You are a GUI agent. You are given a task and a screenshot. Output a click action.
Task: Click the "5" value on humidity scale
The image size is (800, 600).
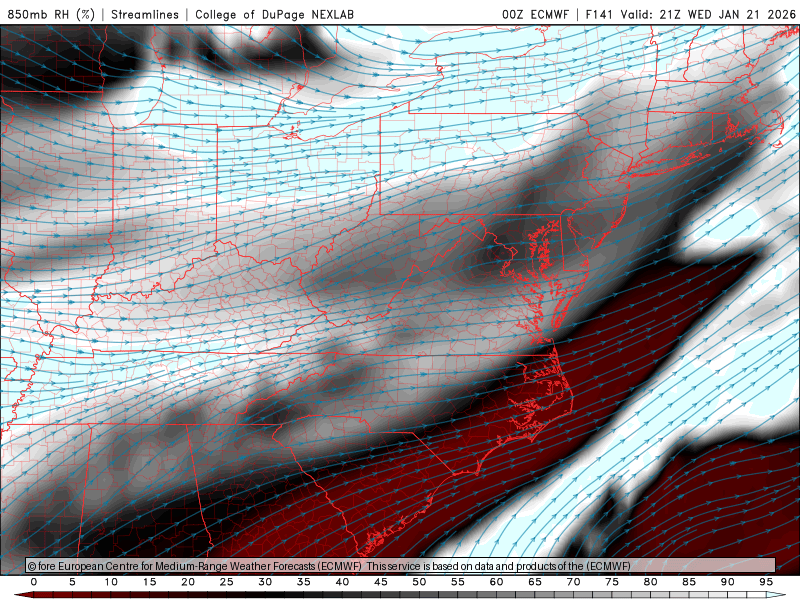pyautogui.click(x=72, y=582)
